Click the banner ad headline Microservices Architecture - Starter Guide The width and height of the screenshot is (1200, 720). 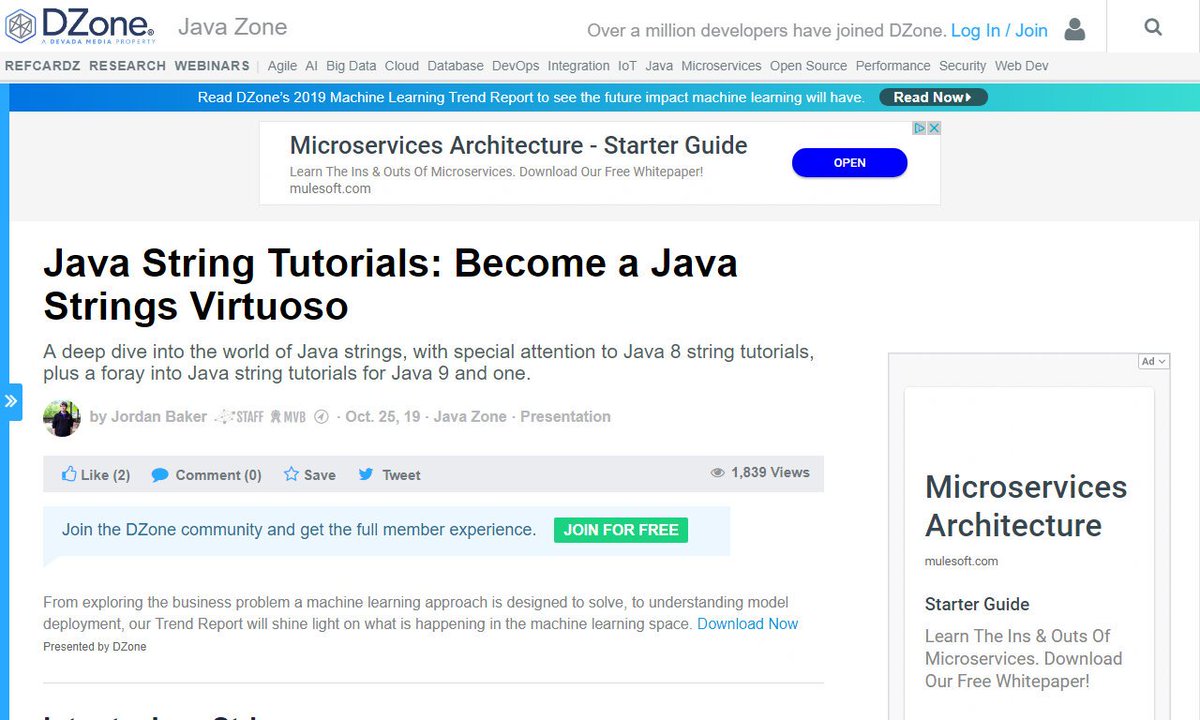pyautogui.click(x=518, y=145)
